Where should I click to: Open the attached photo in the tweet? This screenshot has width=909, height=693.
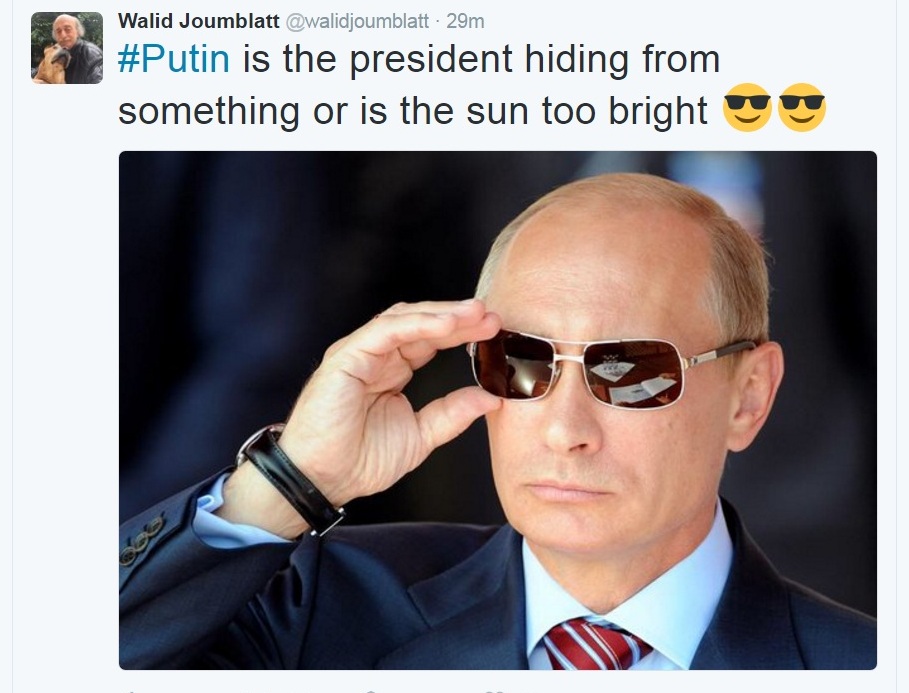pyautogui.click(x=497, y=410)
